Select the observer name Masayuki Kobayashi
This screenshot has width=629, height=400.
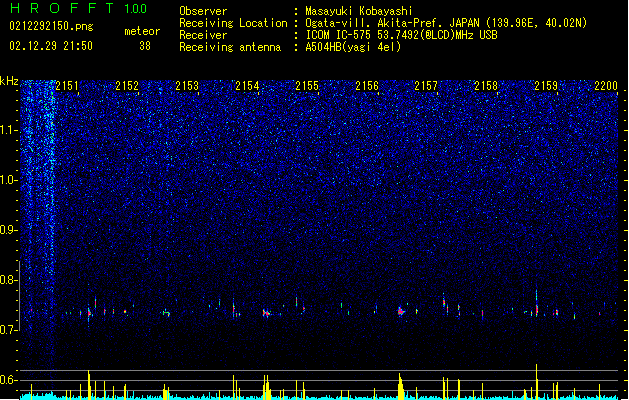[359, 11]
